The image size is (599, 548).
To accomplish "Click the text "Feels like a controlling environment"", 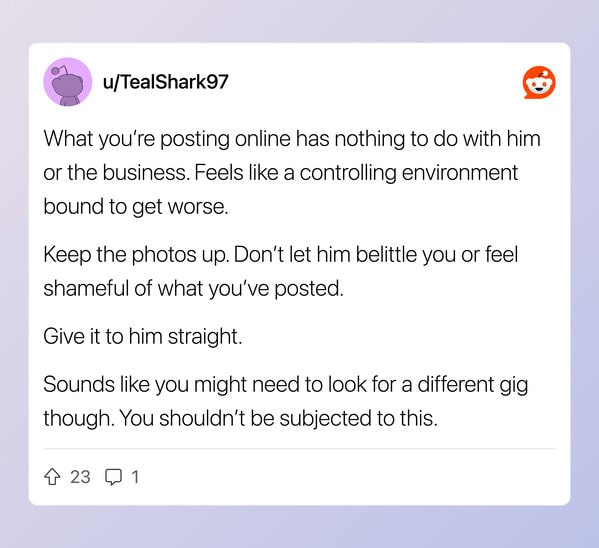I will [x=356, y=173].
